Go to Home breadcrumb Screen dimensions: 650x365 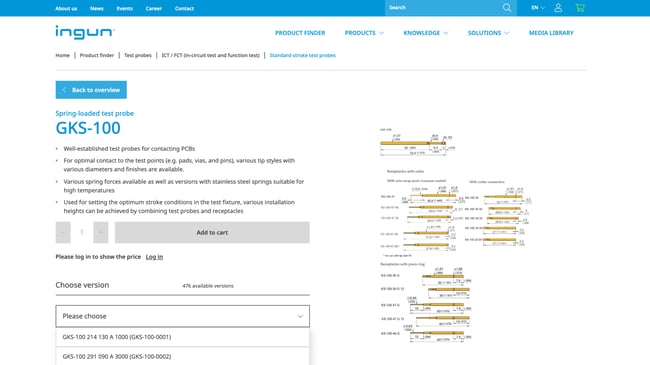[x=63, y=55]
